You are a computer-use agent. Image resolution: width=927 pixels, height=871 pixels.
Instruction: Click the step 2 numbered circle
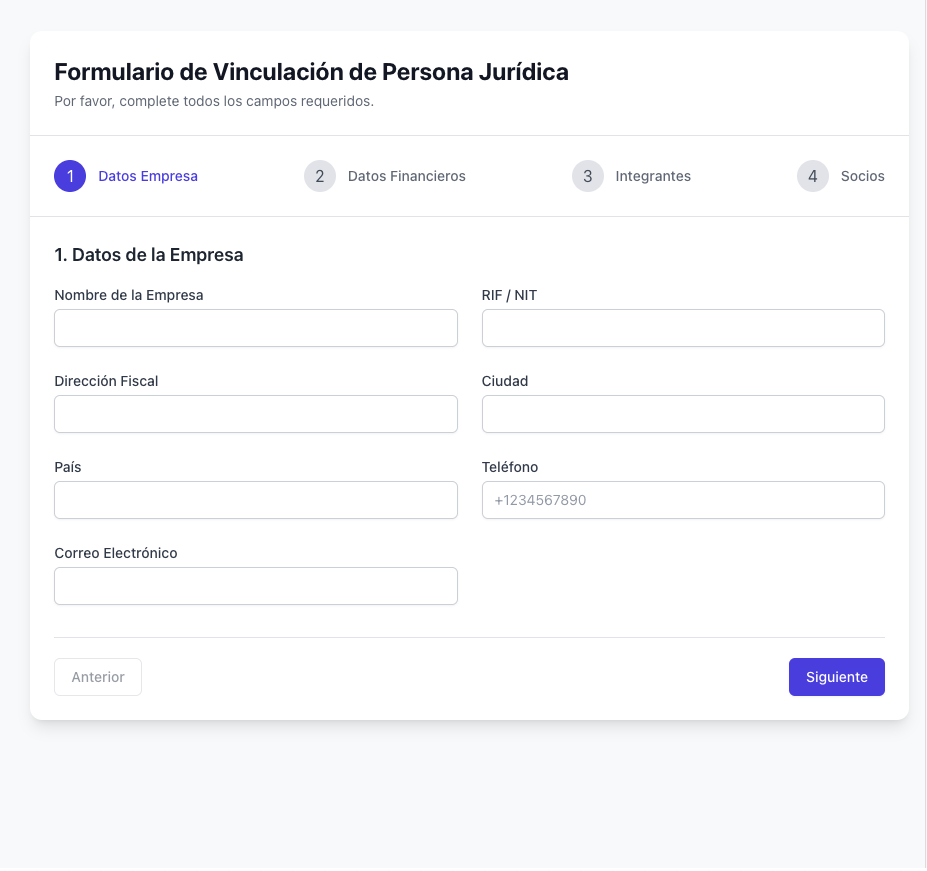319,176
